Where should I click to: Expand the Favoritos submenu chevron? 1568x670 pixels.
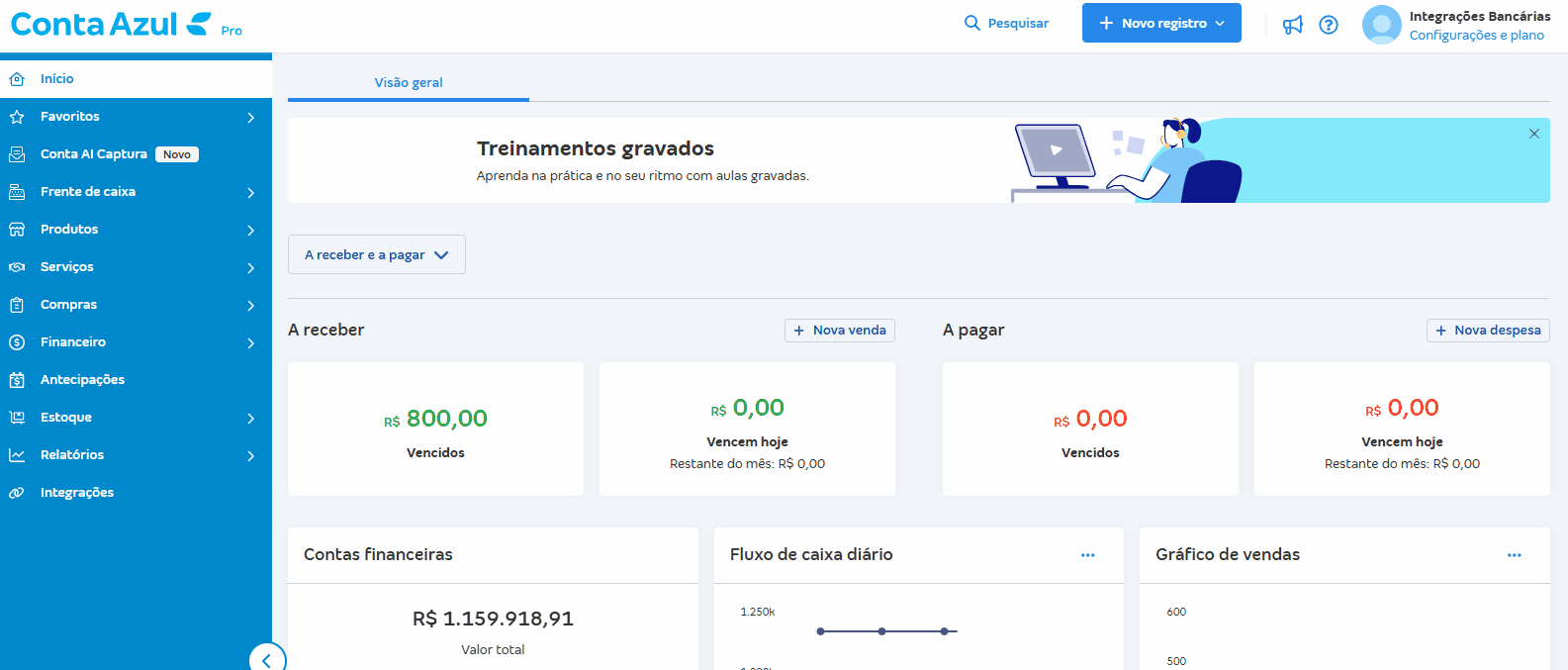click(251, 118)
